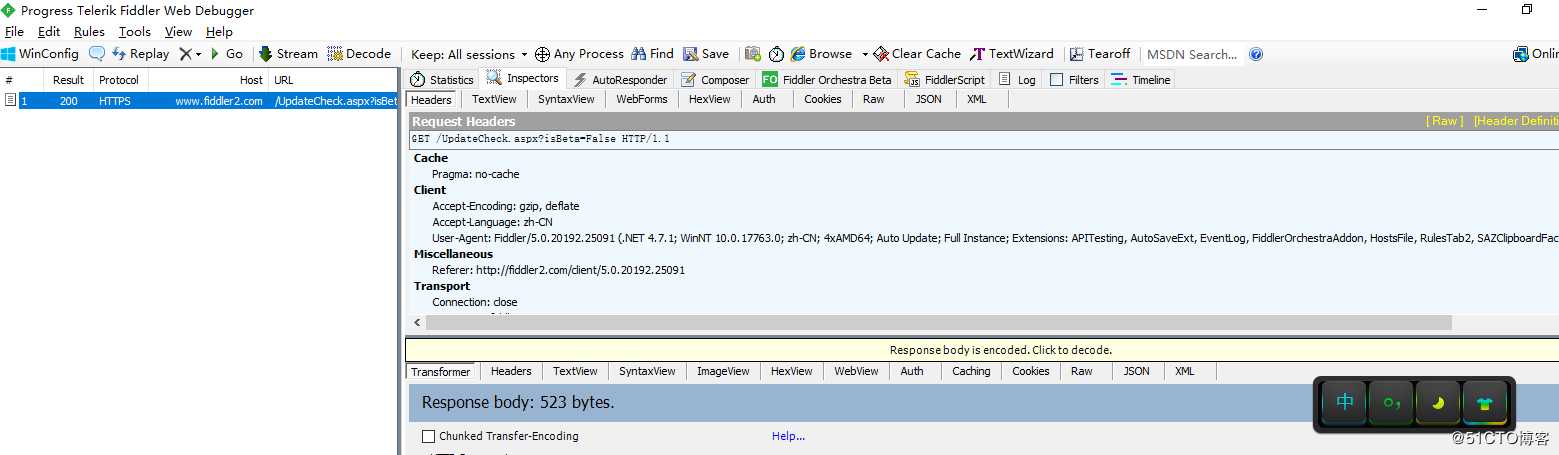
Task: Select request SyntaxView inspector tab
Action: [x=566, y=99]
